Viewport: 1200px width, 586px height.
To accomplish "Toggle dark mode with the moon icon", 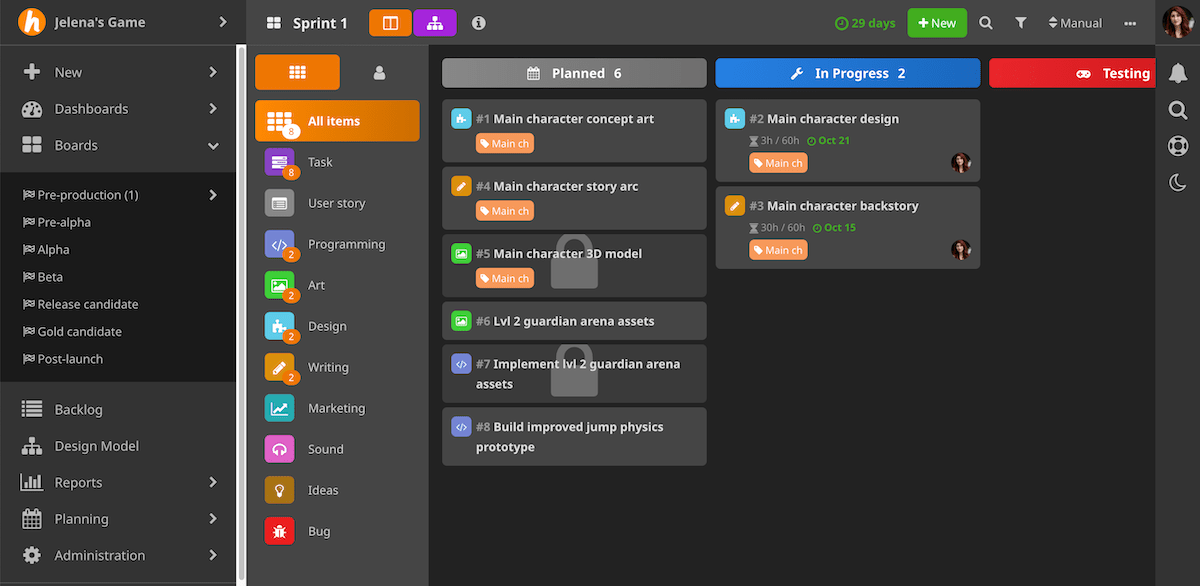I will click(1177, 182).
